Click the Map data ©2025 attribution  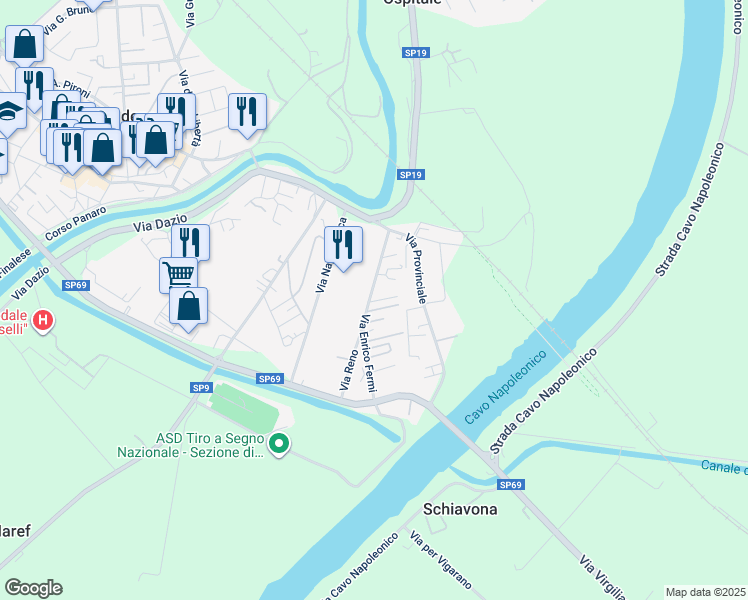tap(706, 592)
